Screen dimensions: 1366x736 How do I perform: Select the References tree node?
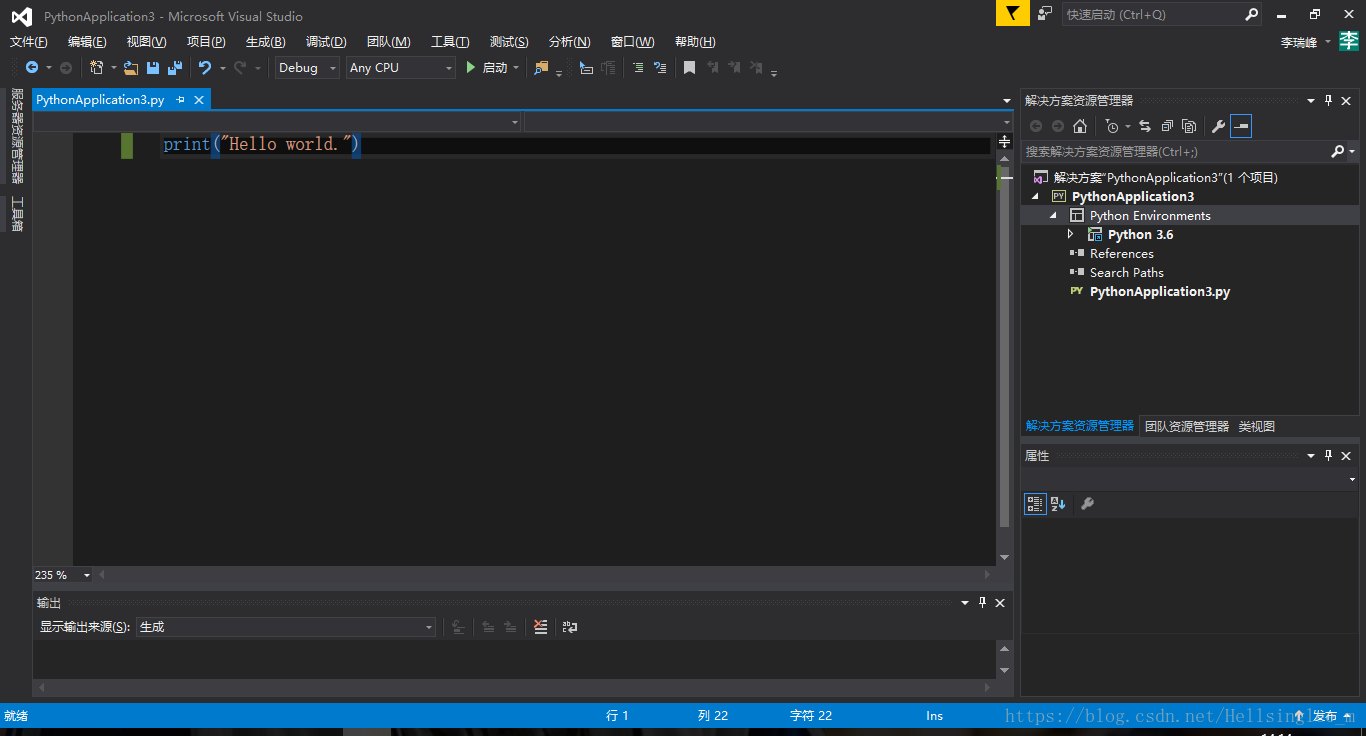coord(1121,254)
